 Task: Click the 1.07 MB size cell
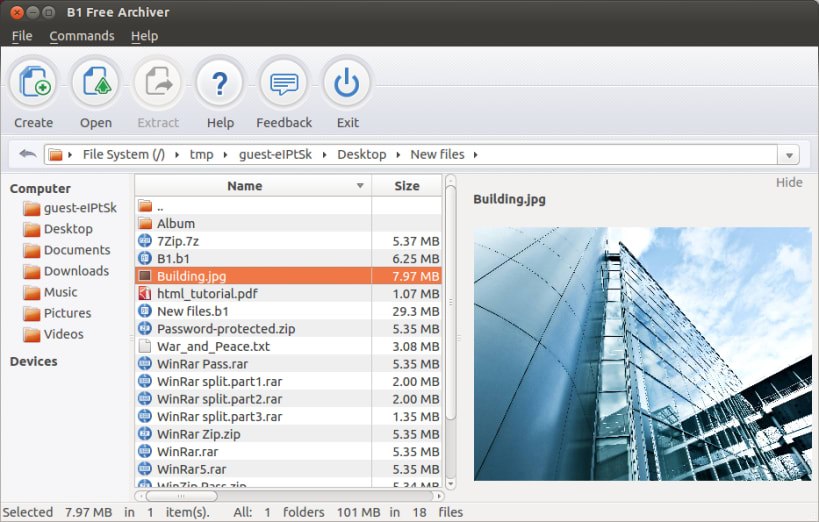[x=416, y=294]
